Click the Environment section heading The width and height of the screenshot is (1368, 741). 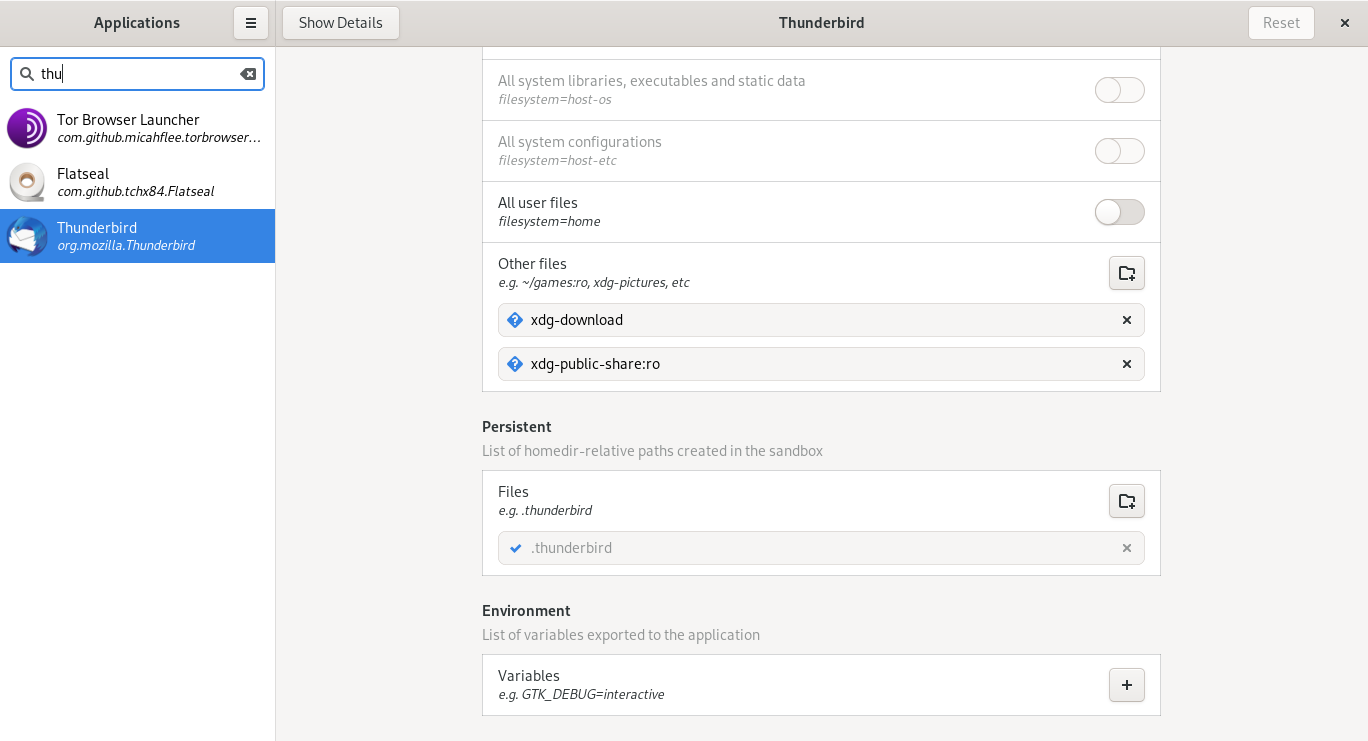tap(526, 611)
